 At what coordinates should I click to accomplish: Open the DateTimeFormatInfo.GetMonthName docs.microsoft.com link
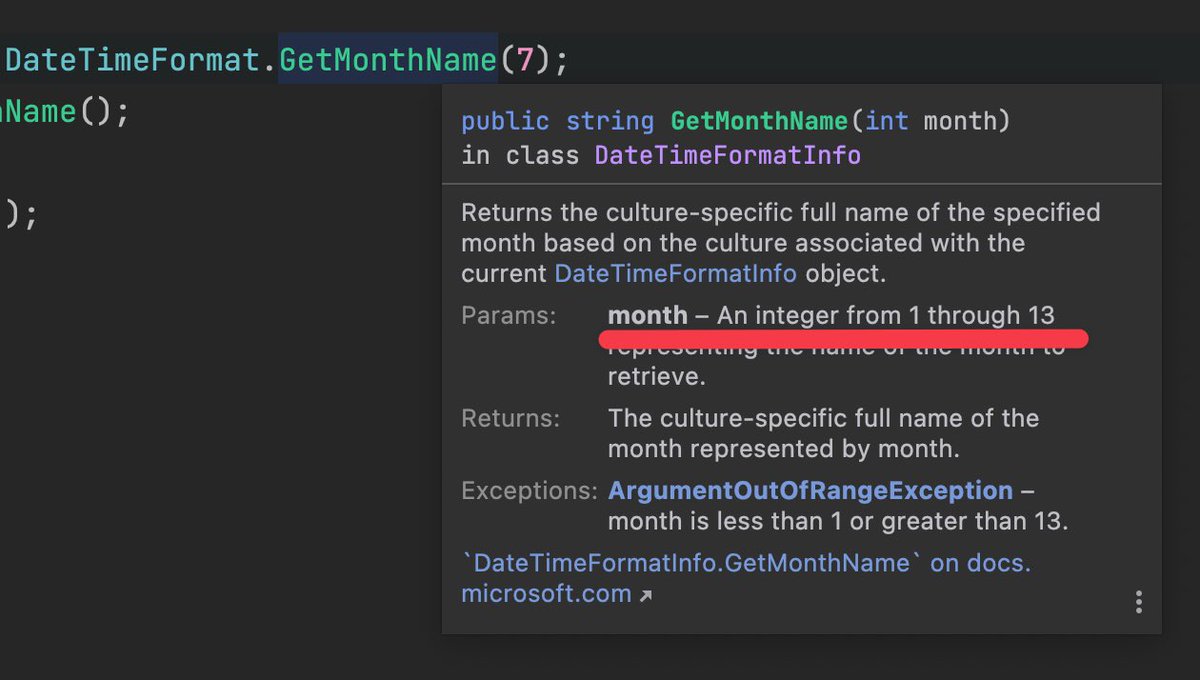tap(745, 578)
